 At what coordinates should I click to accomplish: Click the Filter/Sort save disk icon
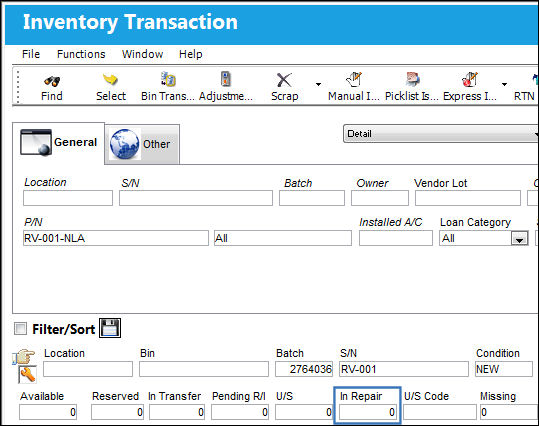(x=110, y=328)
